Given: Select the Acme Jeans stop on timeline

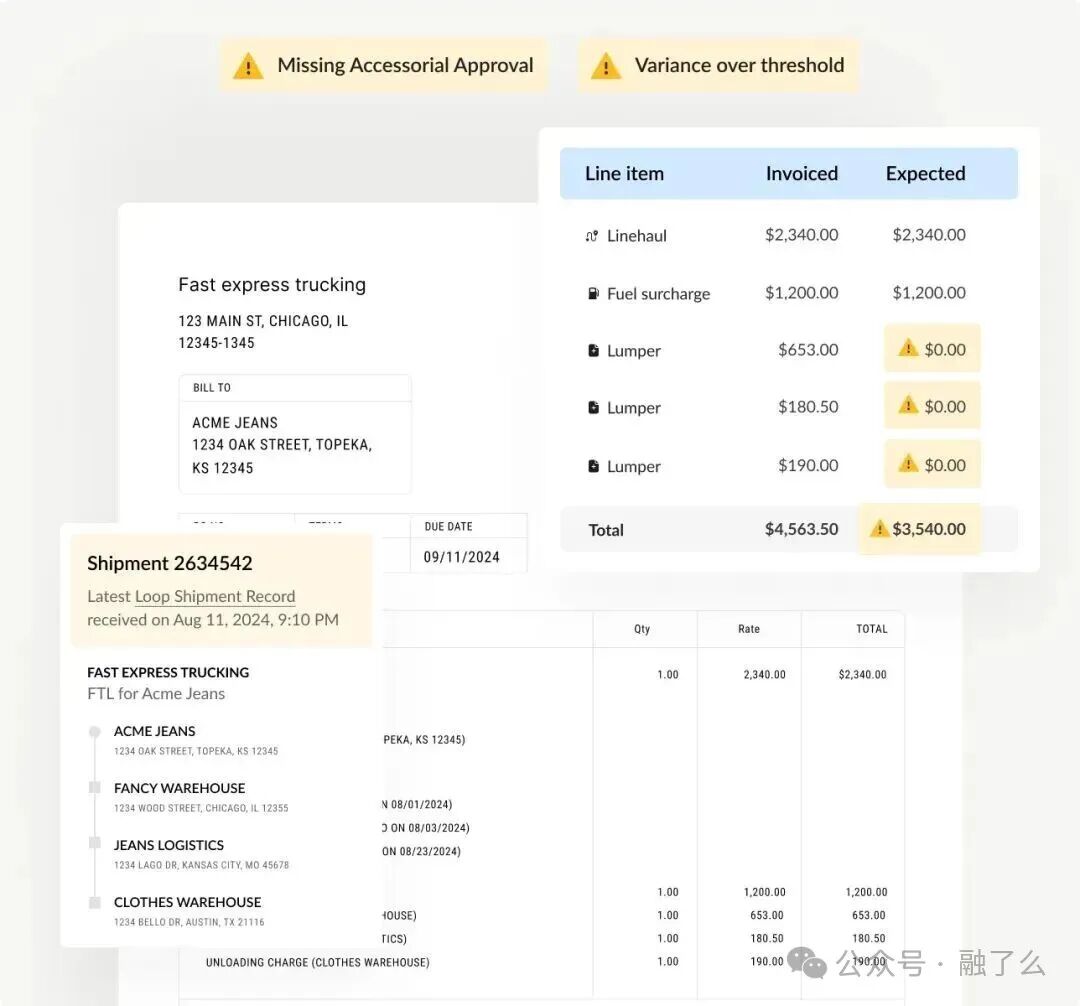Looking at the screenshot, I should point(155,732).
